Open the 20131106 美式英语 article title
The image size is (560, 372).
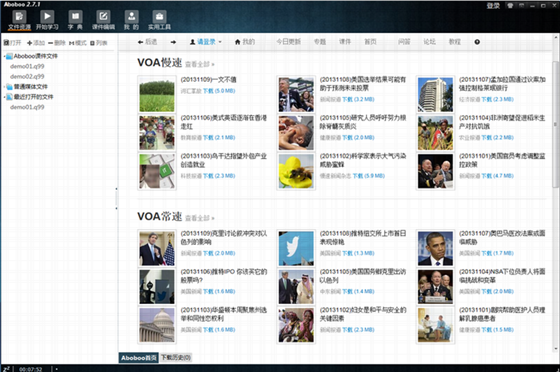click(x=224, y=122)
